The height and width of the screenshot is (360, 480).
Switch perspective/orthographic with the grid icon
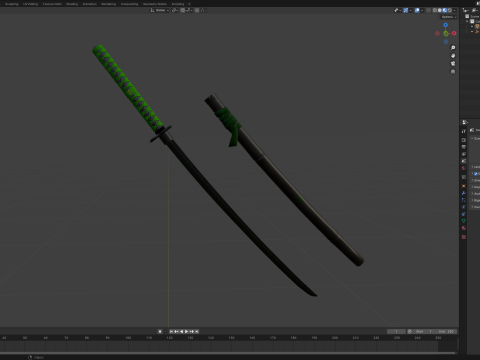coord(453,71)
